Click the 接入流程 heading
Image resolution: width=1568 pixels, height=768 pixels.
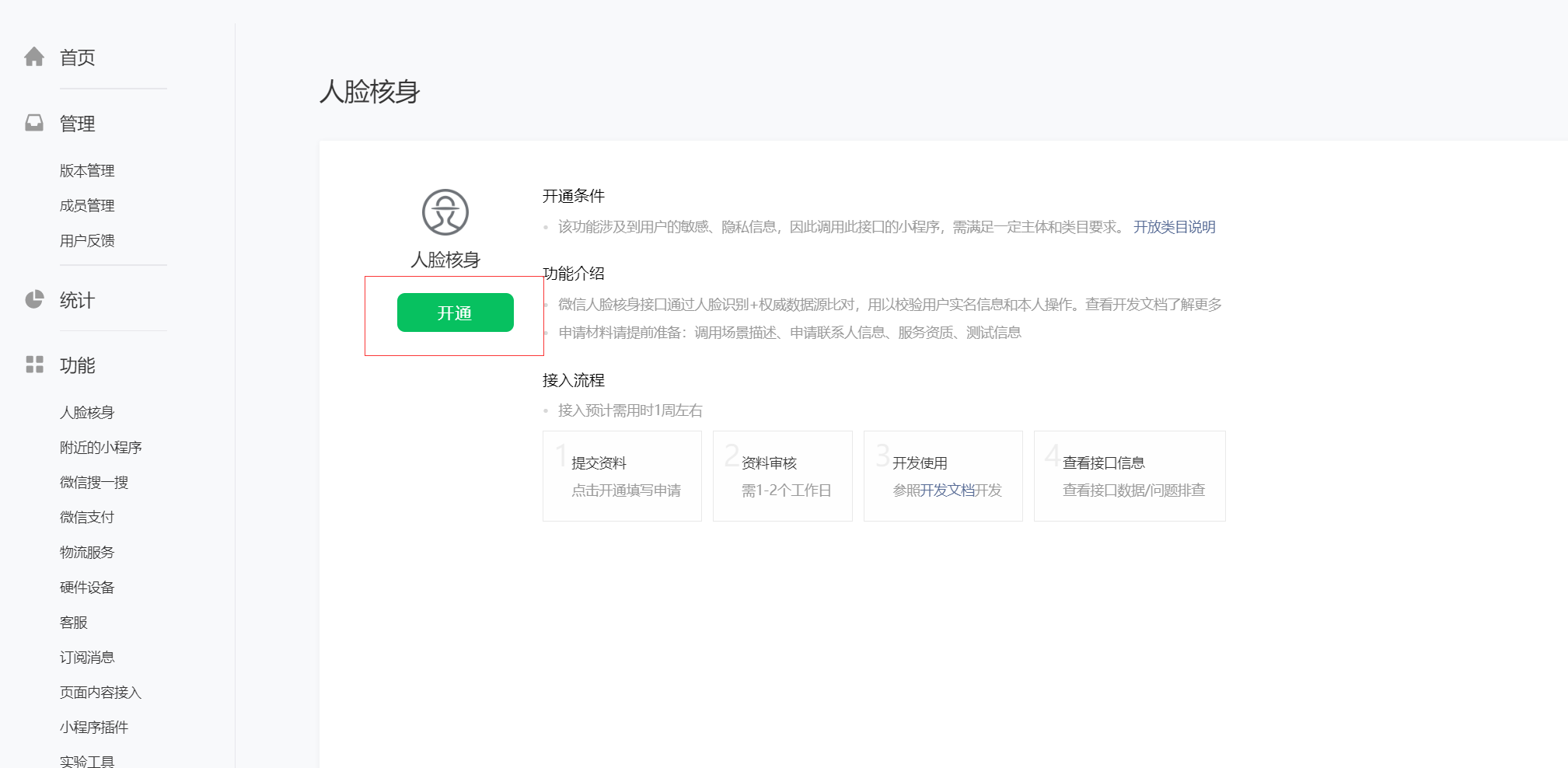point(574,380)
